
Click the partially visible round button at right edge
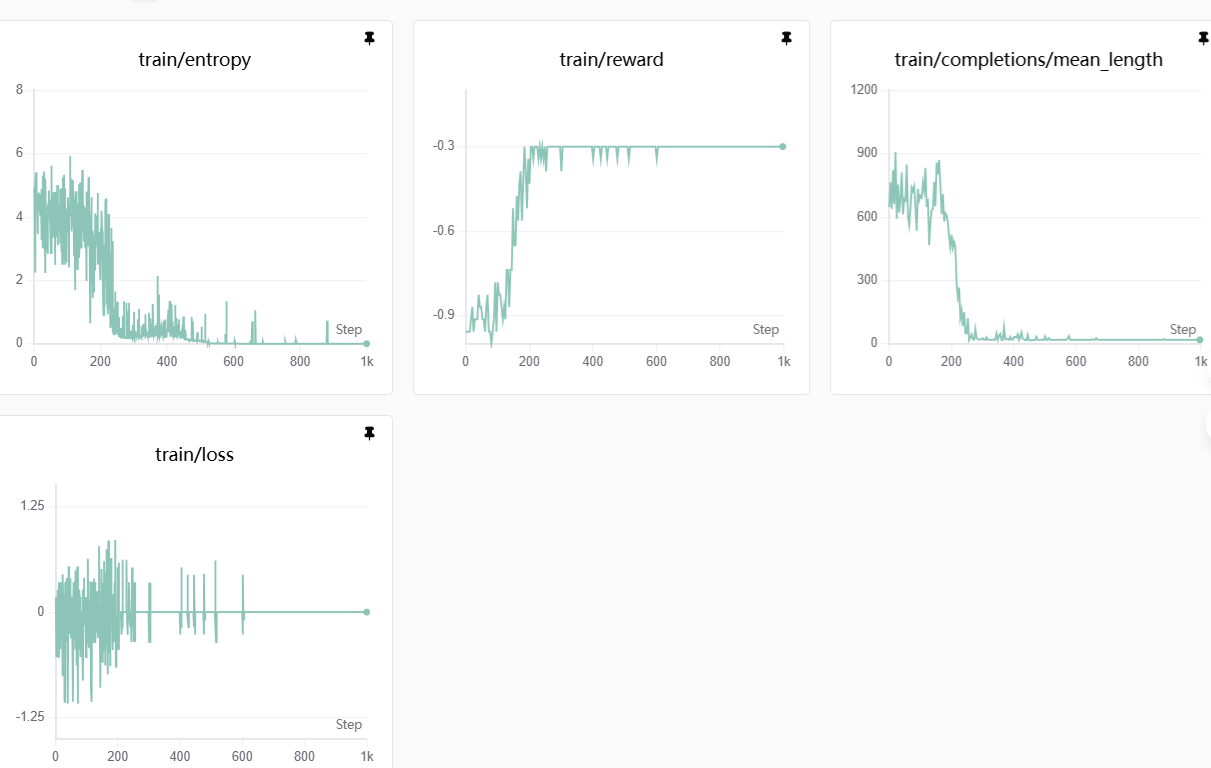pyautogui.click(x=1208, y=424)
